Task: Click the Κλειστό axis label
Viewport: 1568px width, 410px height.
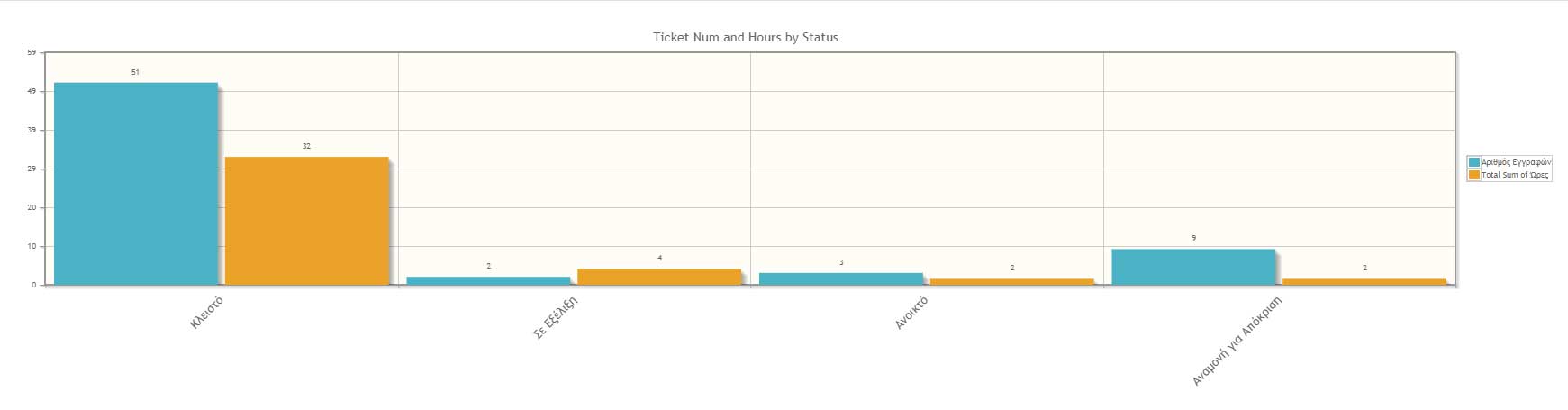Action: 206,312
